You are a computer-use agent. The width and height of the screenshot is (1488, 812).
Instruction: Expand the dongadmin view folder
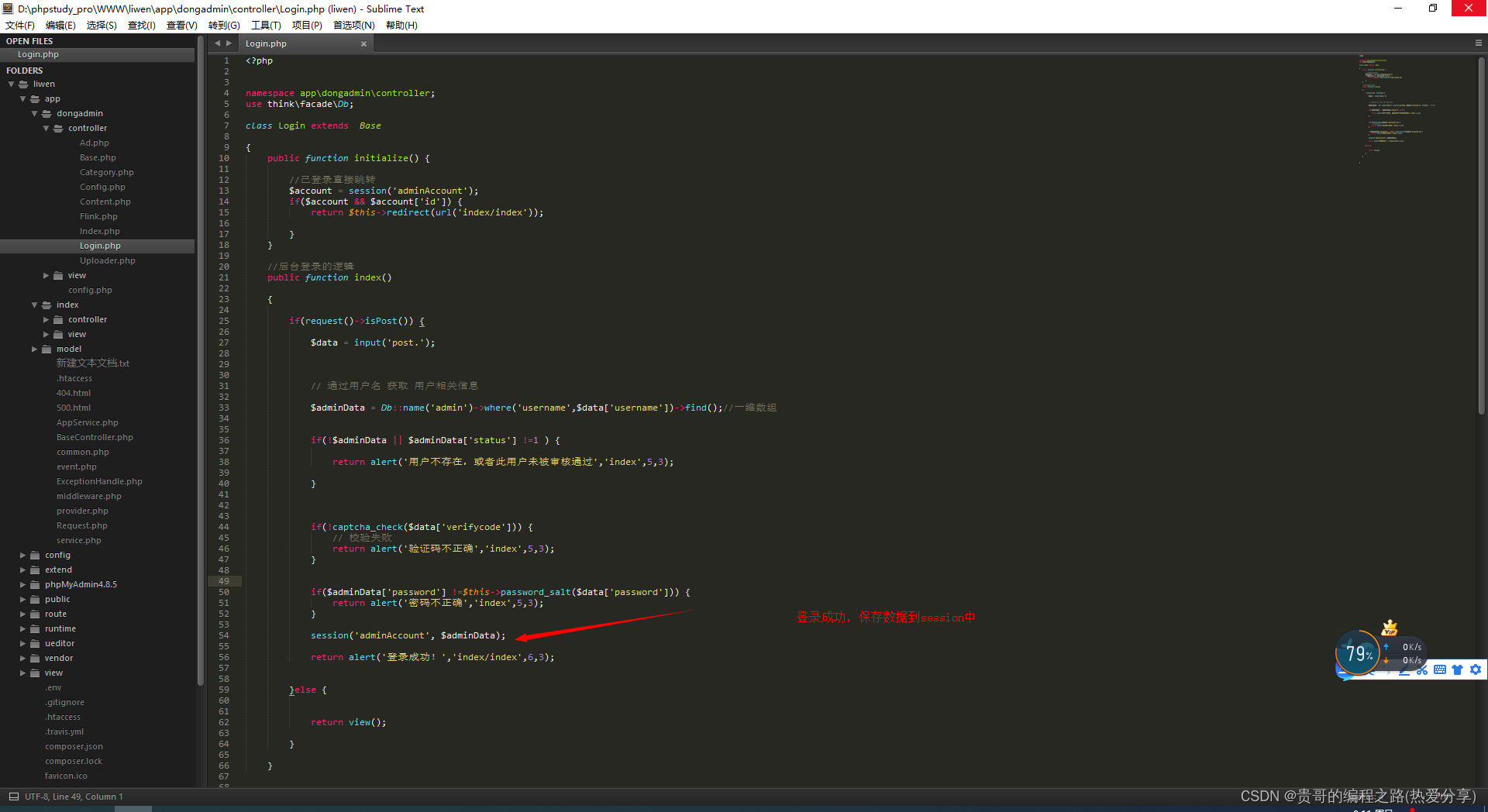pyautogui.click(x=46, y=276)
